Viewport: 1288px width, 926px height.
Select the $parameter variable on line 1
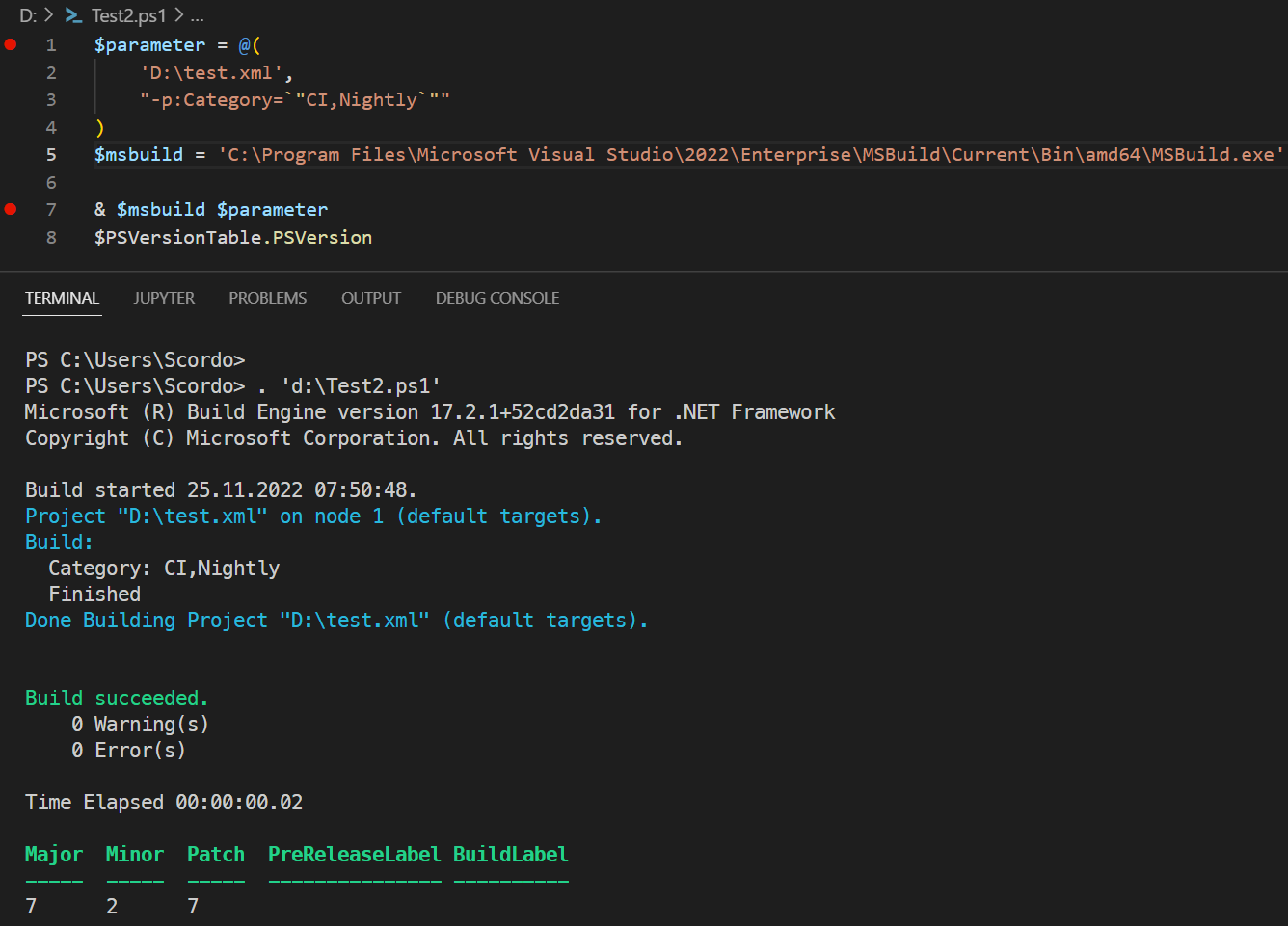(149, 44)
